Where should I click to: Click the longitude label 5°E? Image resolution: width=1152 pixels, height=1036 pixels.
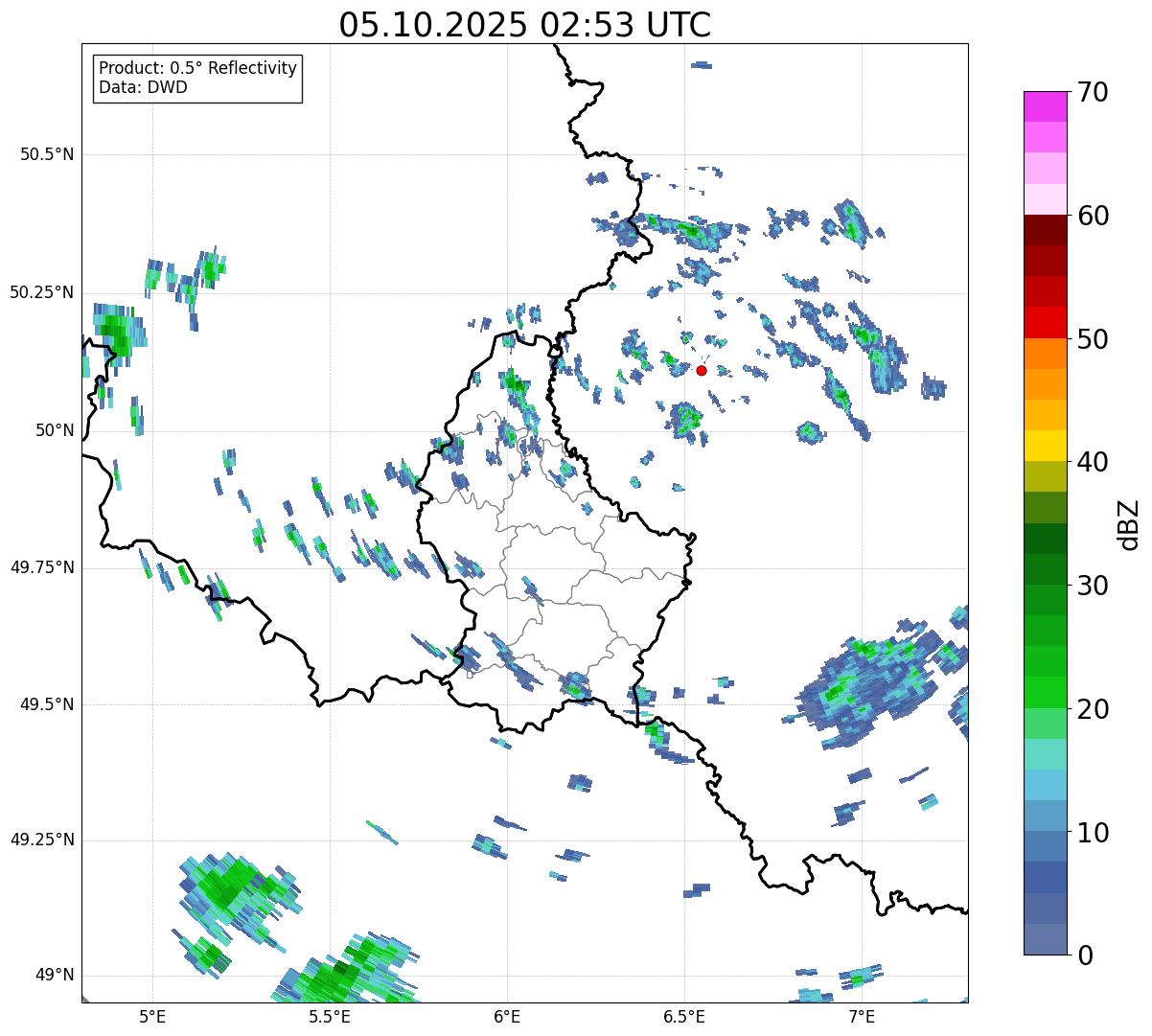(152, 1018)
